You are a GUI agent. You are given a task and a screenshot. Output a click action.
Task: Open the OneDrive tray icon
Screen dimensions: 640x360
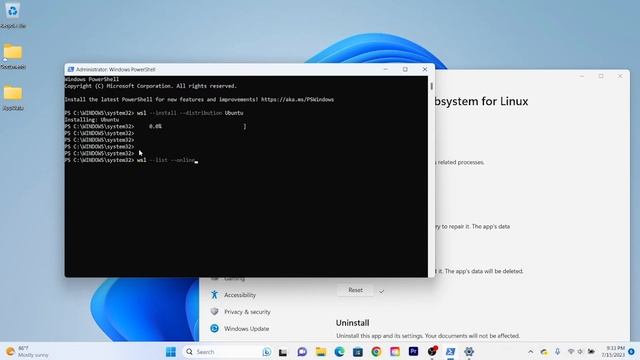click(544, 351)
